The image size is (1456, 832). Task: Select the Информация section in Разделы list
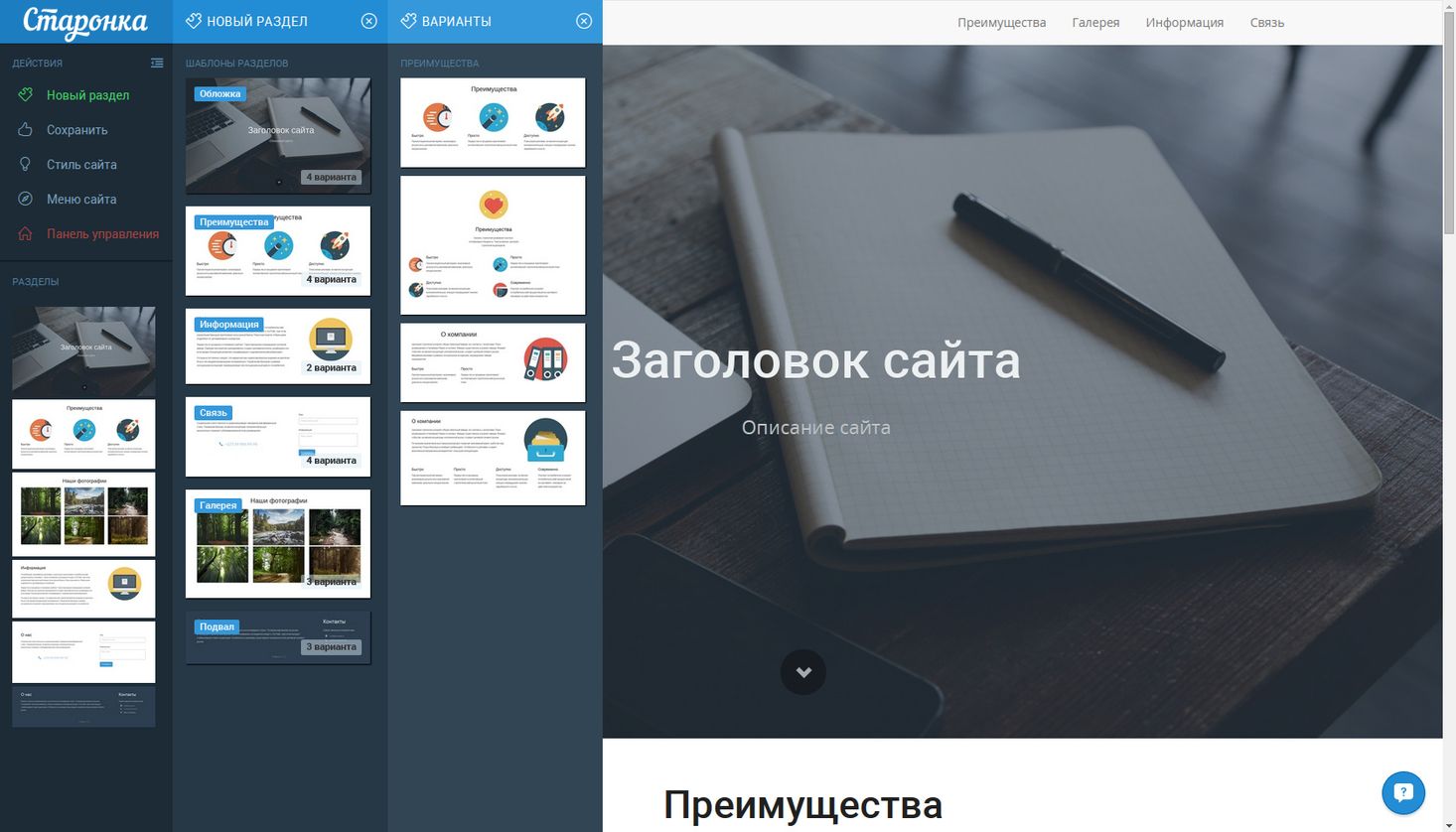click(x=83, y=589)
